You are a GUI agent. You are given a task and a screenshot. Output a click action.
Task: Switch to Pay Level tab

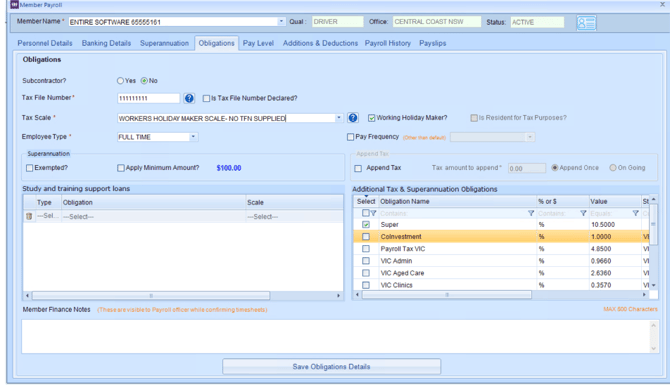click(258, 43)
